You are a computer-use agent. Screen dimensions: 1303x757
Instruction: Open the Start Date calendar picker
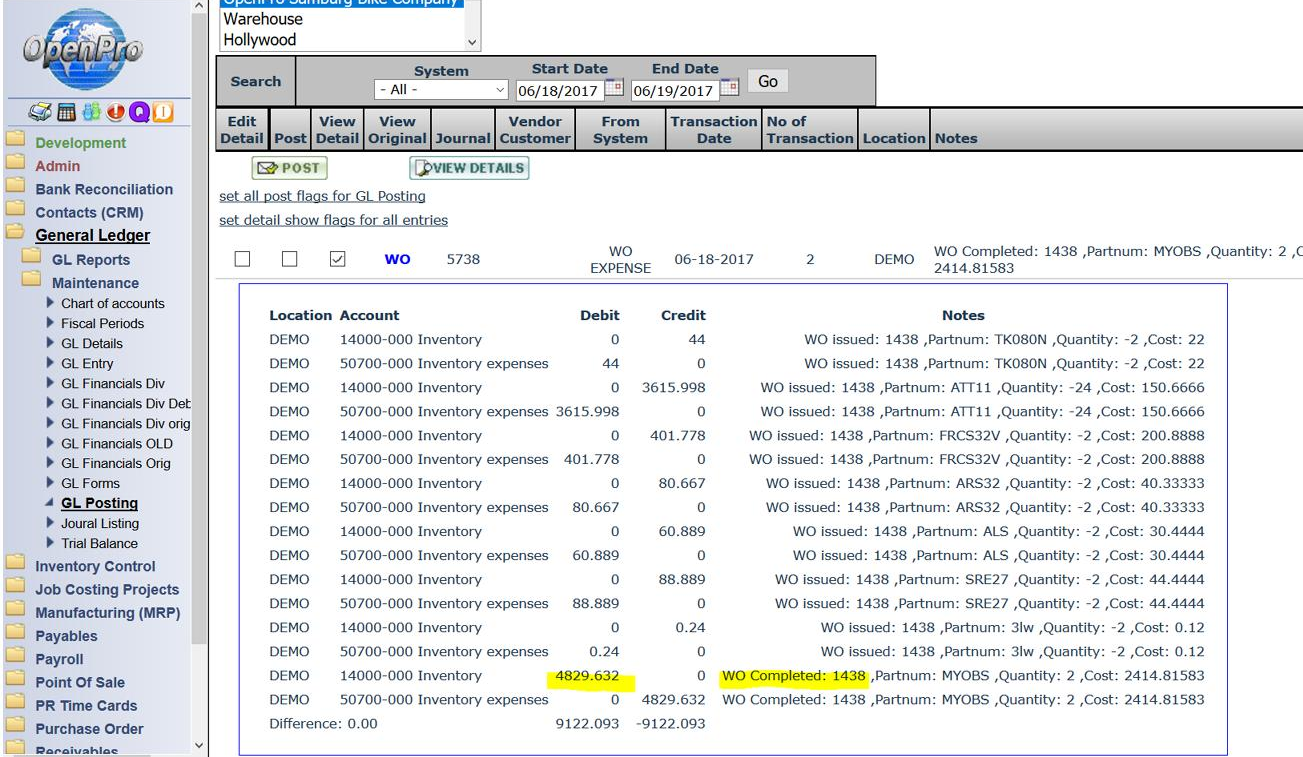pyautogui.click(x=615, y=88)
